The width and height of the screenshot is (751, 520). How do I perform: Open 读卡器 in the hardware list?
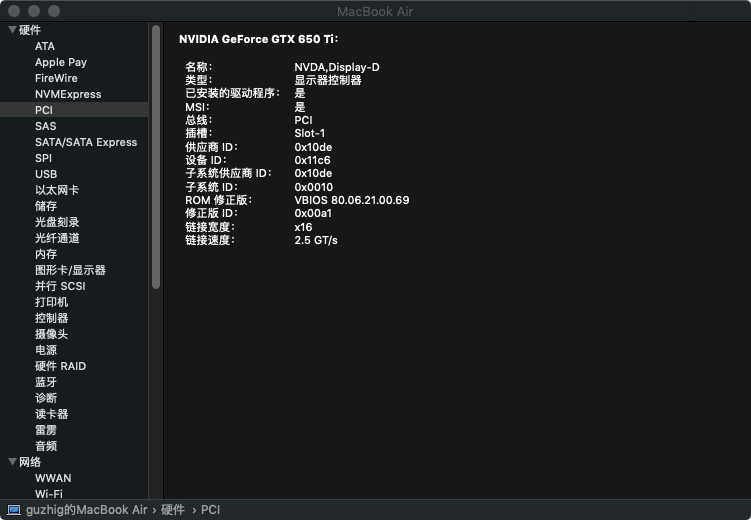[x=52, y=414]
